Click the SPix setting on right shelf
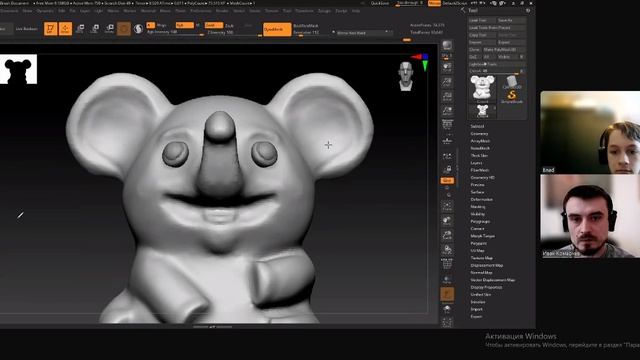This screenshot has height=360, width=640. click(447, 56)
